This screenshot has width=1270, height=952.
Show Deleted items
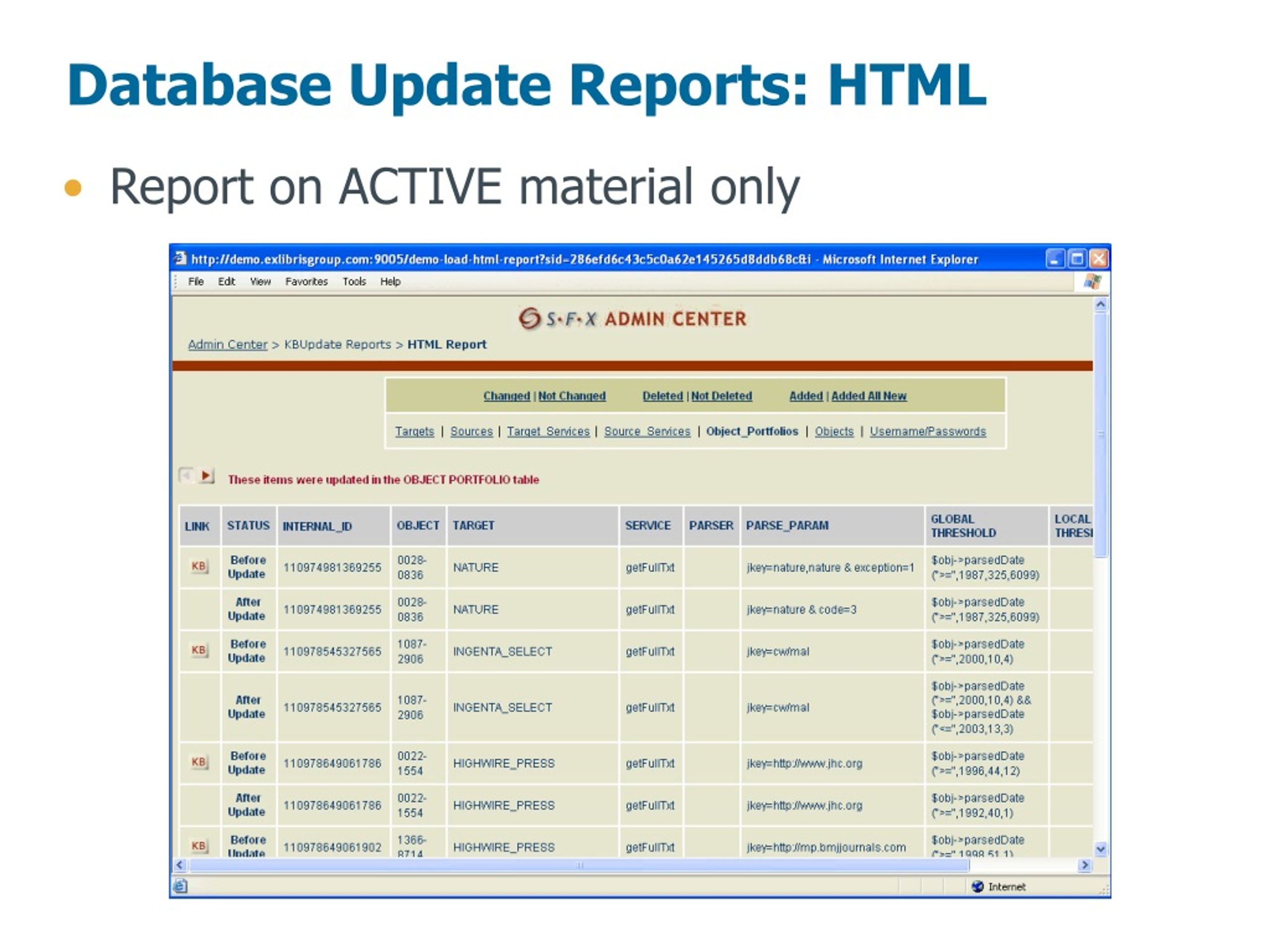tap(663, 396)
